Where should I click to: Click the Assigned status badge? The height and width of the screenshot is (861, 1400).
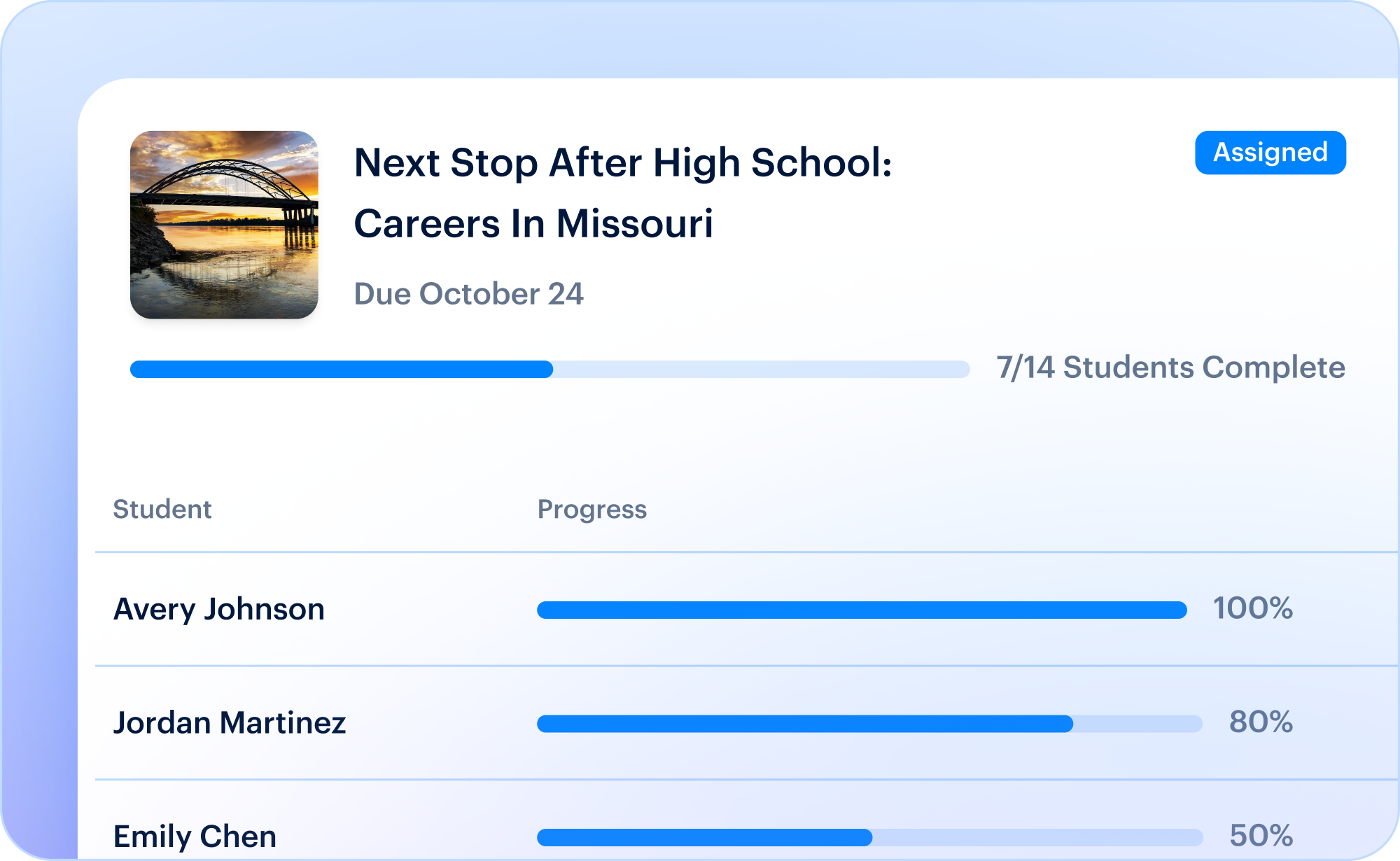coord(1270,153)
